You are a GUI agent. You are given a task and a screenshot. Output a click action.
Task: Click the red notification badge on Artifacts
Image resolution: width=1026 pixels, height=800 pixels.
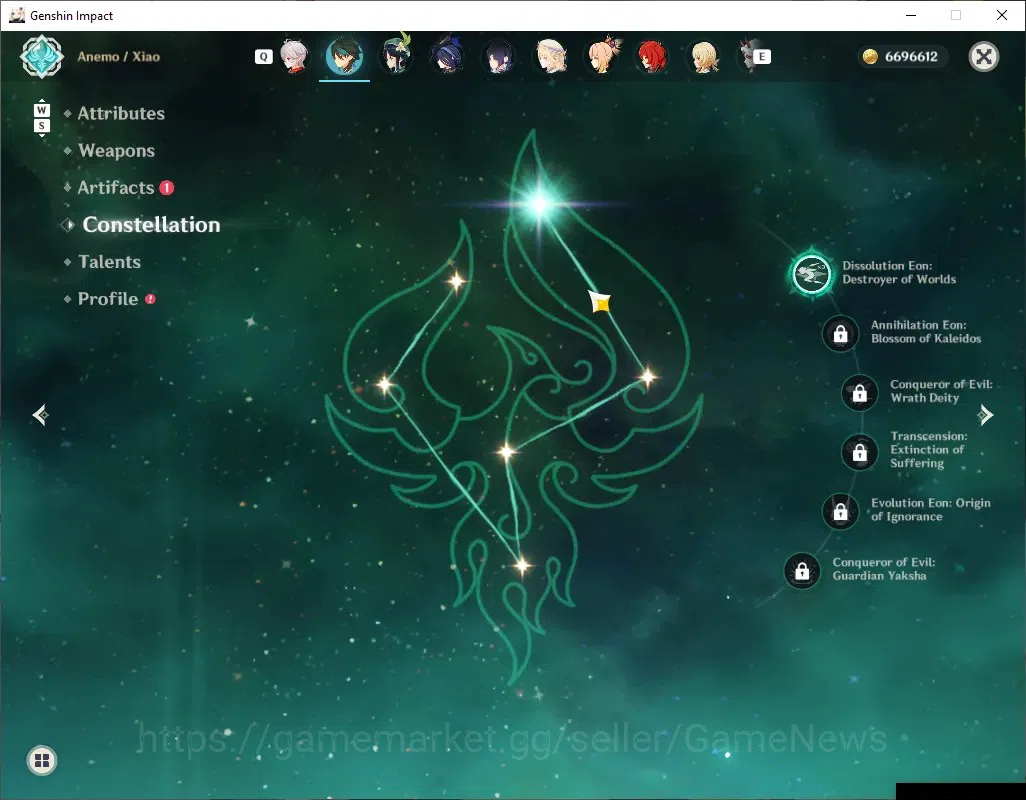(x=167, y=188)
